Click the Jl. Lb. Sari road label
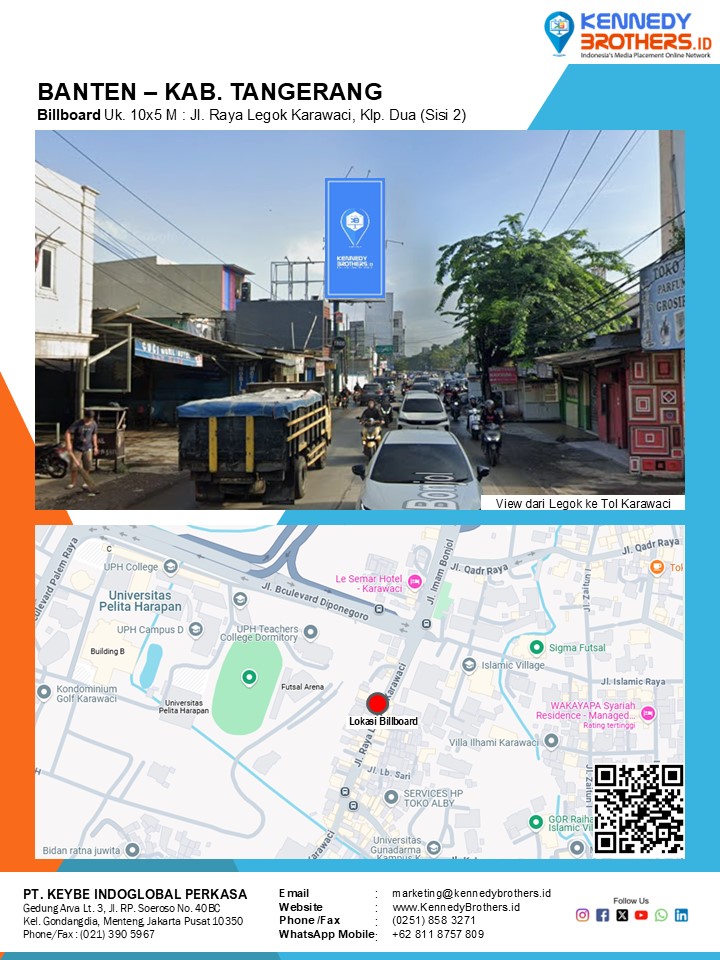 (x=389, y=772)
